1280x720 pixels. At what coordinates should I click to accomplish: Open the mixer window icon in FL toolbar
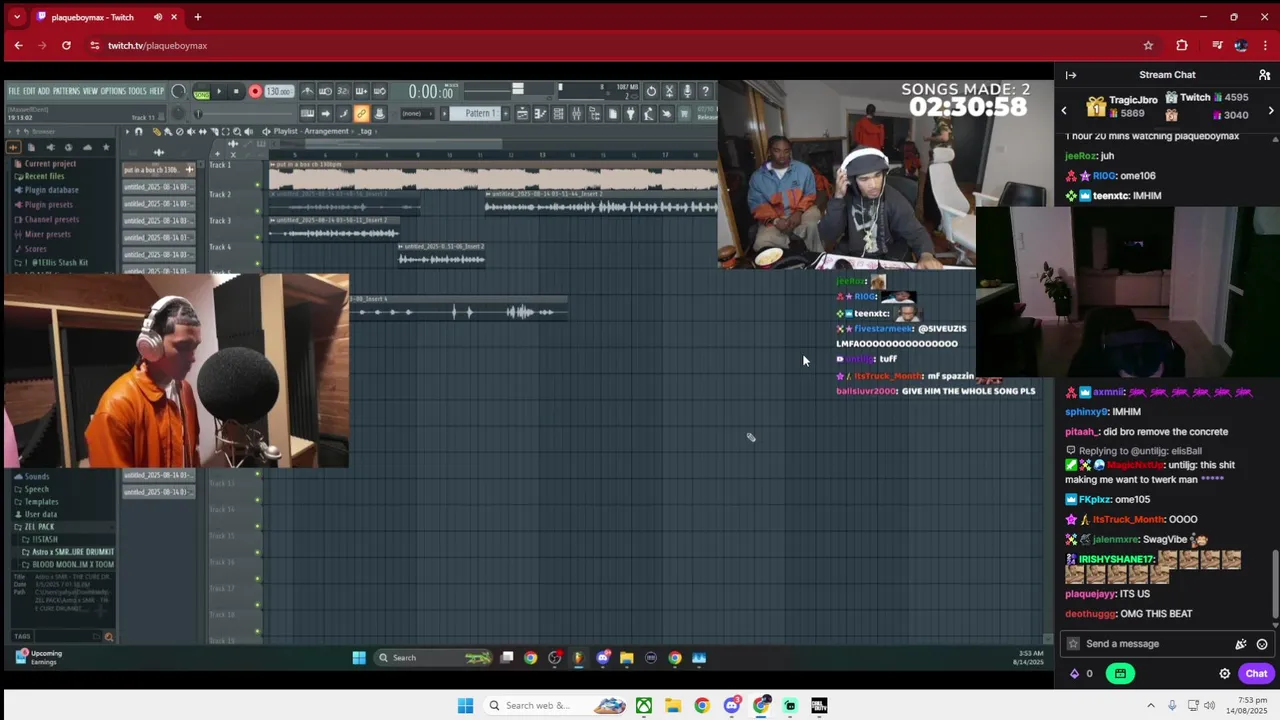(x=576, y=113)
